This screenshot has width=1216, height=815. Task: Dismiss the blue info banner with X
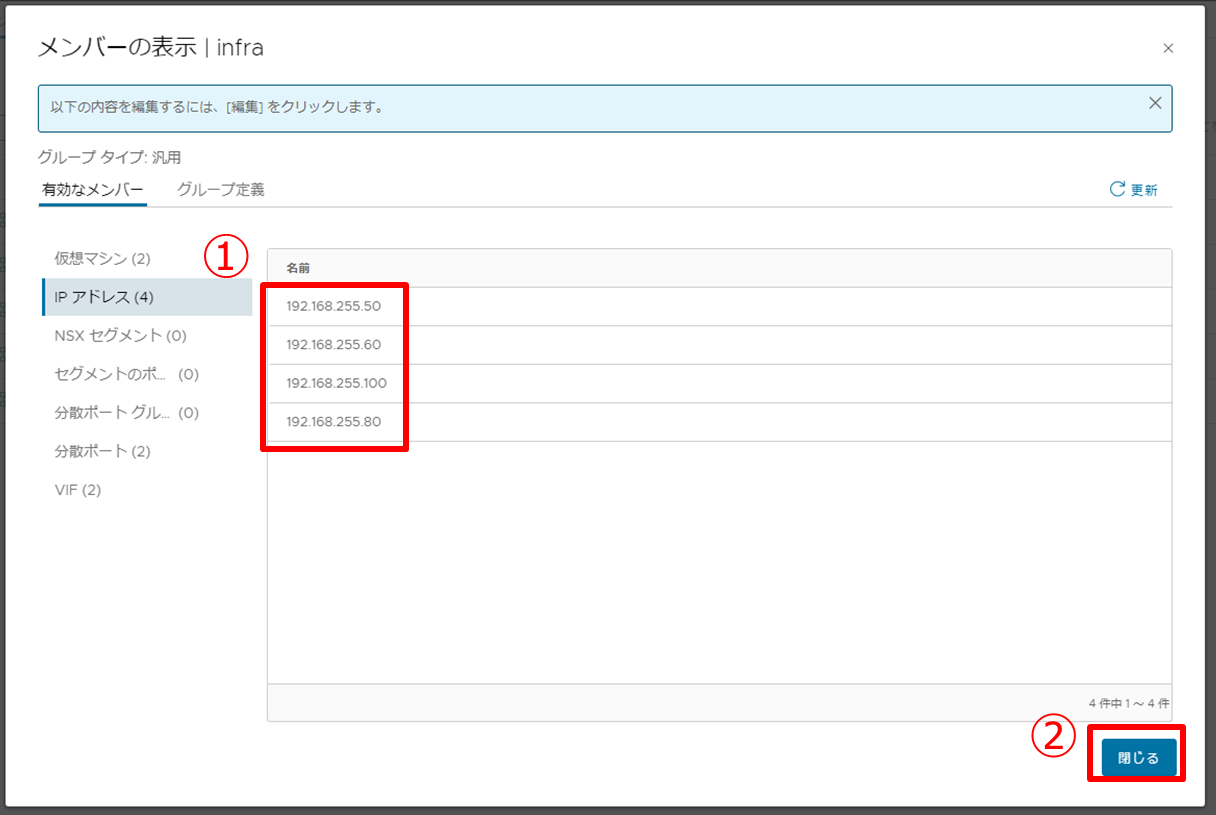[1155, 103]
